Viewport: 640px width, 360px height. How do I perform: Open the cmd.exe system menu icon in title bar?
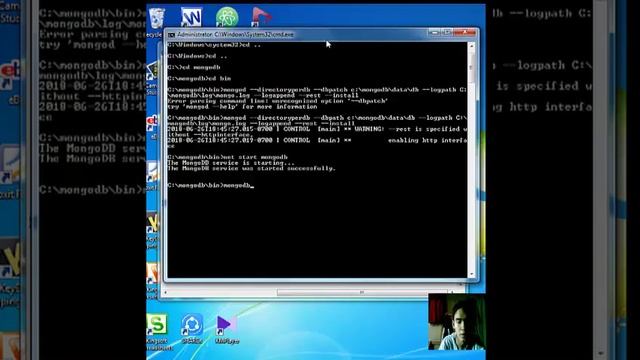coord(171,35)
